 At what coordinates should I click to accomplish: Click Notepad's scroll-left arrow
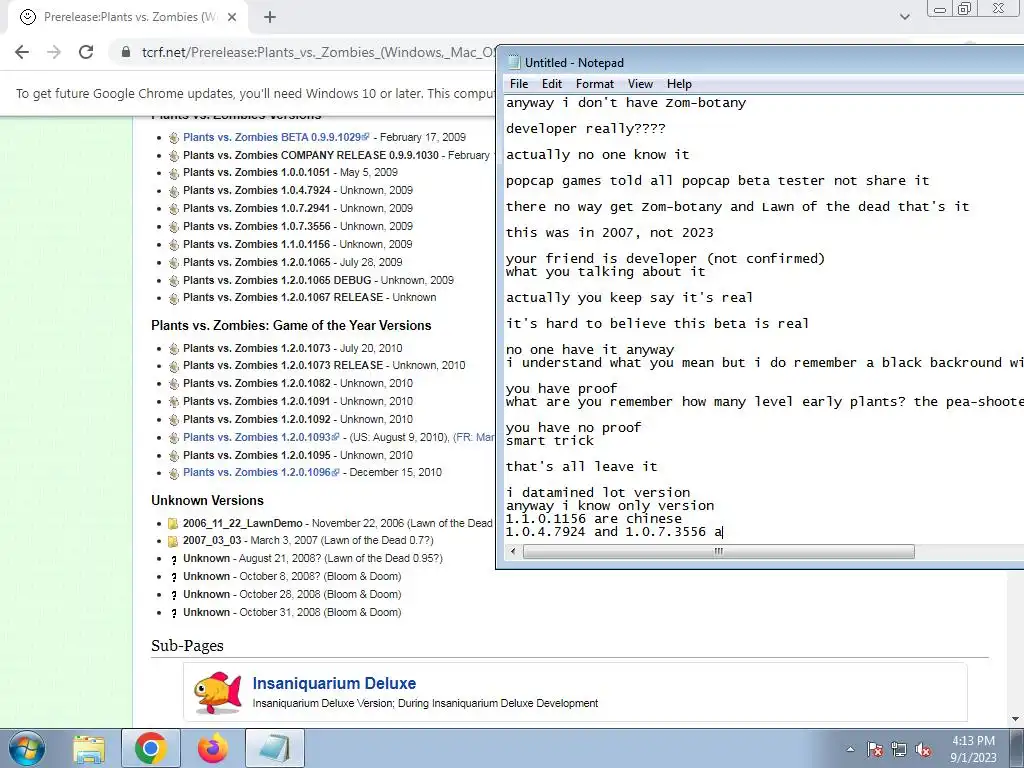[513, 552]
